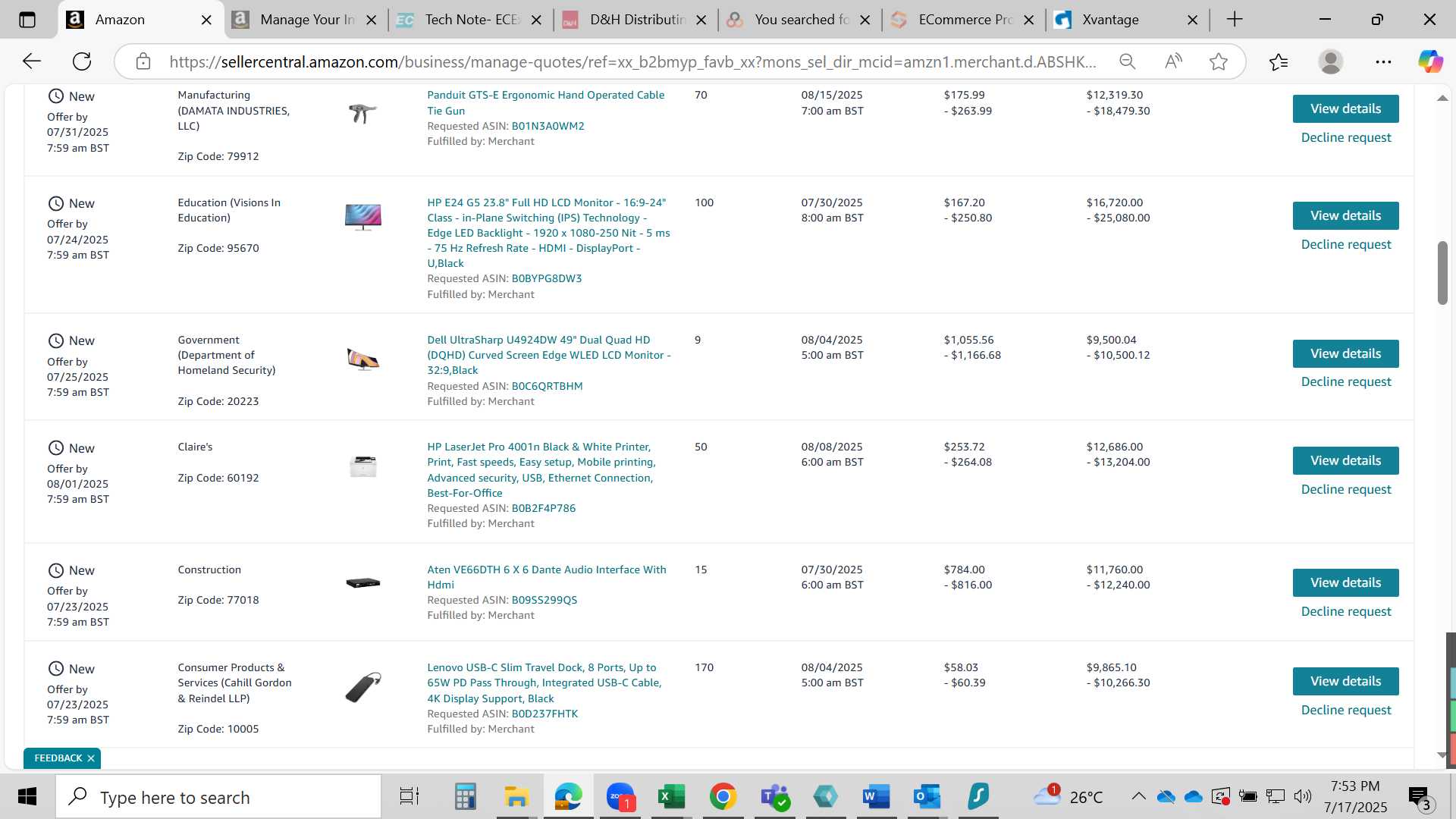Image resolution: width=1456 pixels, height=819 pixels.
Task: Open the browser profile avatar
Action: [x=1331, y=61]
